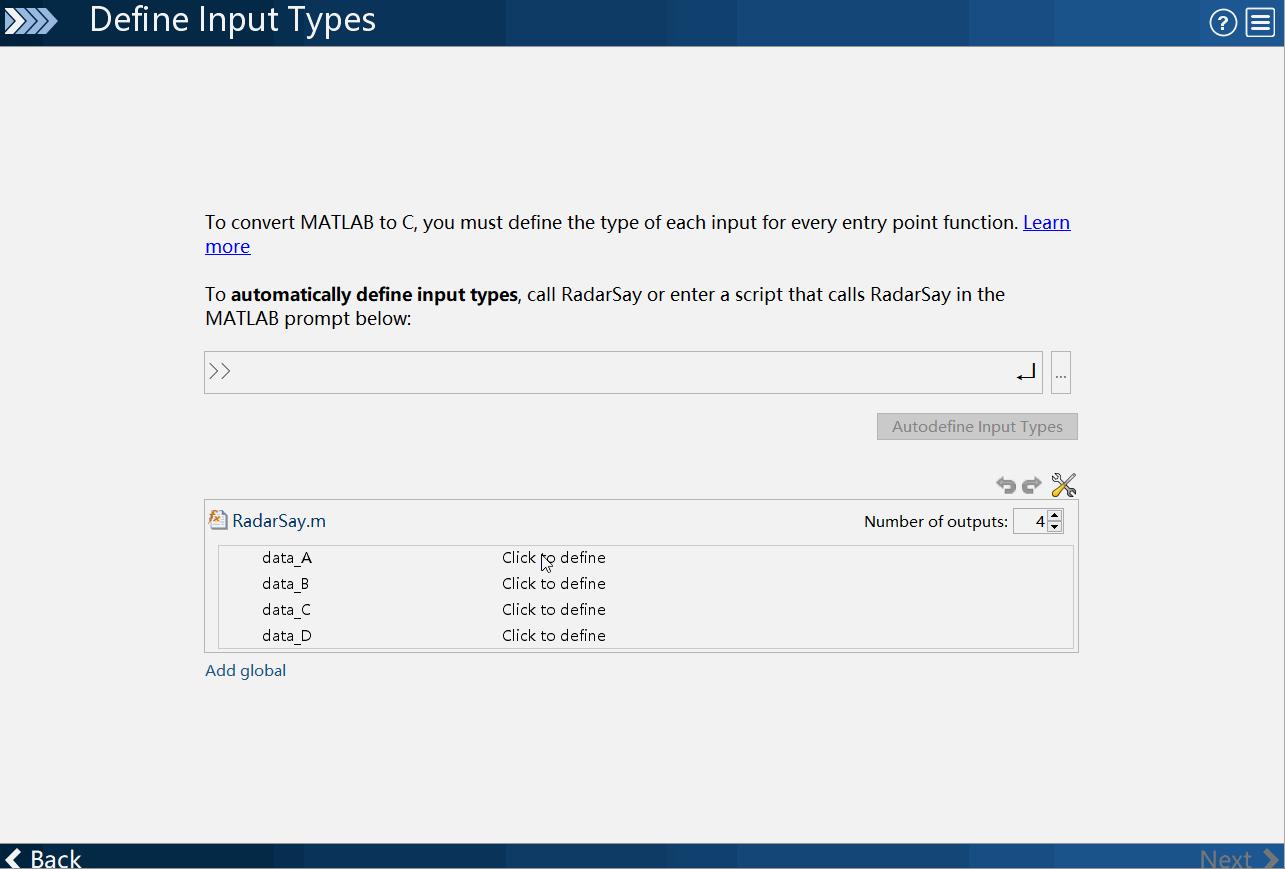Define type for data_A input

[553, 558]
